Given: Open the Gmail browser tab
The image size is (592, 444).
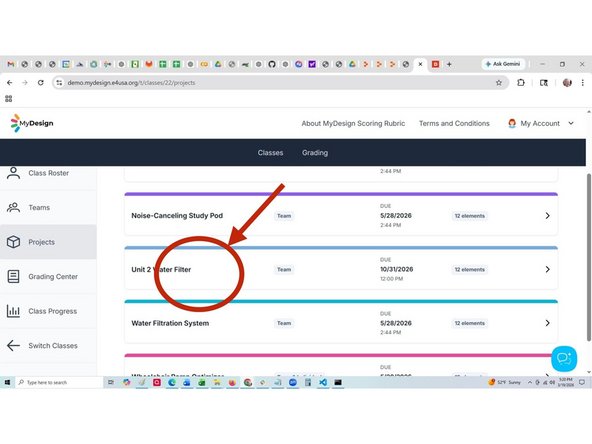Looking at the screenshot, I should 11,64.
